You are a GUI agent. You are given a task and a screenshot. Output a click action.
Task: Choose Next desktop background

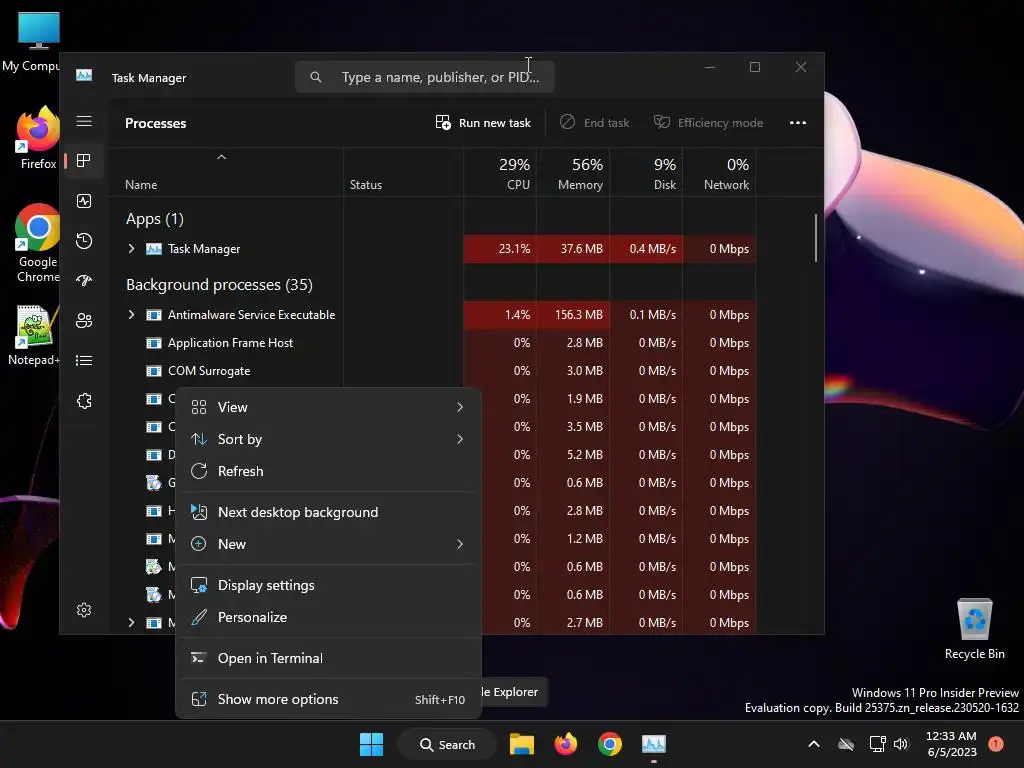click(328, 512)
